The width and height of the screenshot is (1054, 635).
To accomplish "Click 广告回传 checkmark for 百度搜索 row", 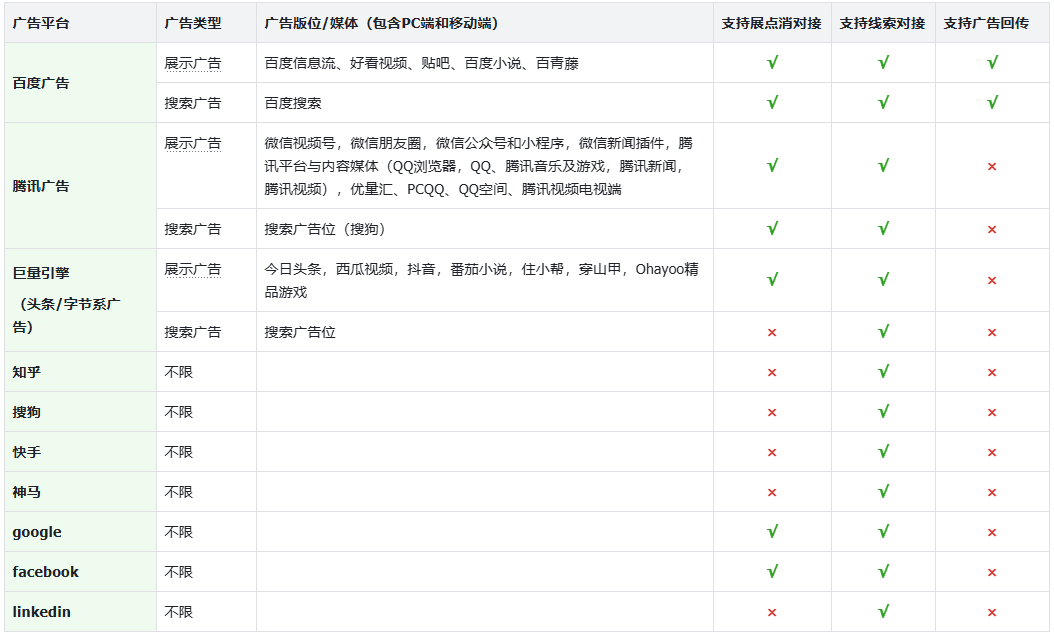I will pyautogui.click(x=992, y=102).
